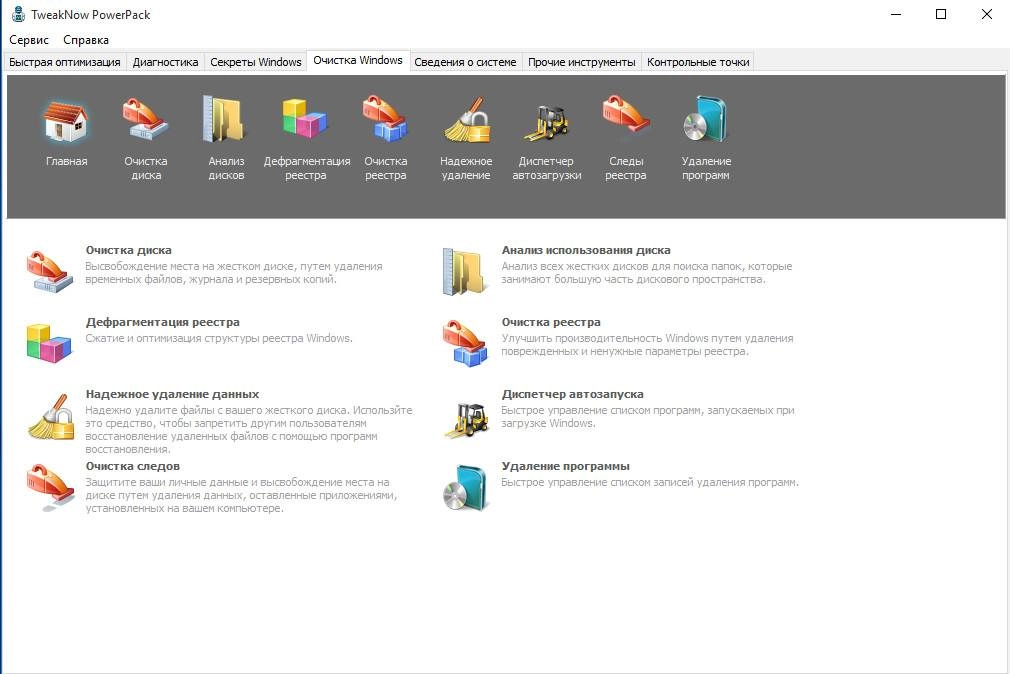Open Удаление программы heading link
Image resolution: width=1010 pixels, height=674 pixels.
(x=566, y=467)
